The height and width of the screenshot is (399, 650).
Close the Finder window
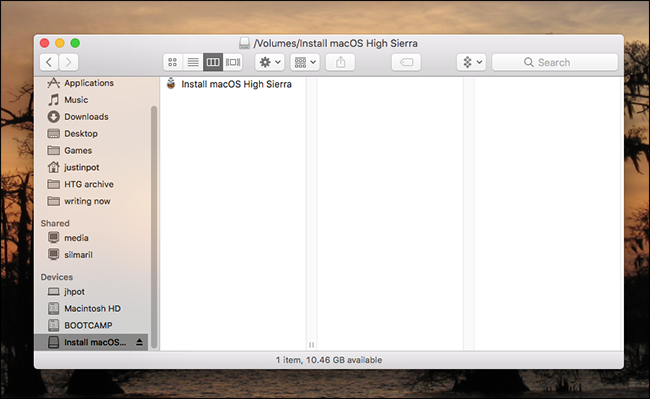[x=44, y=43]
